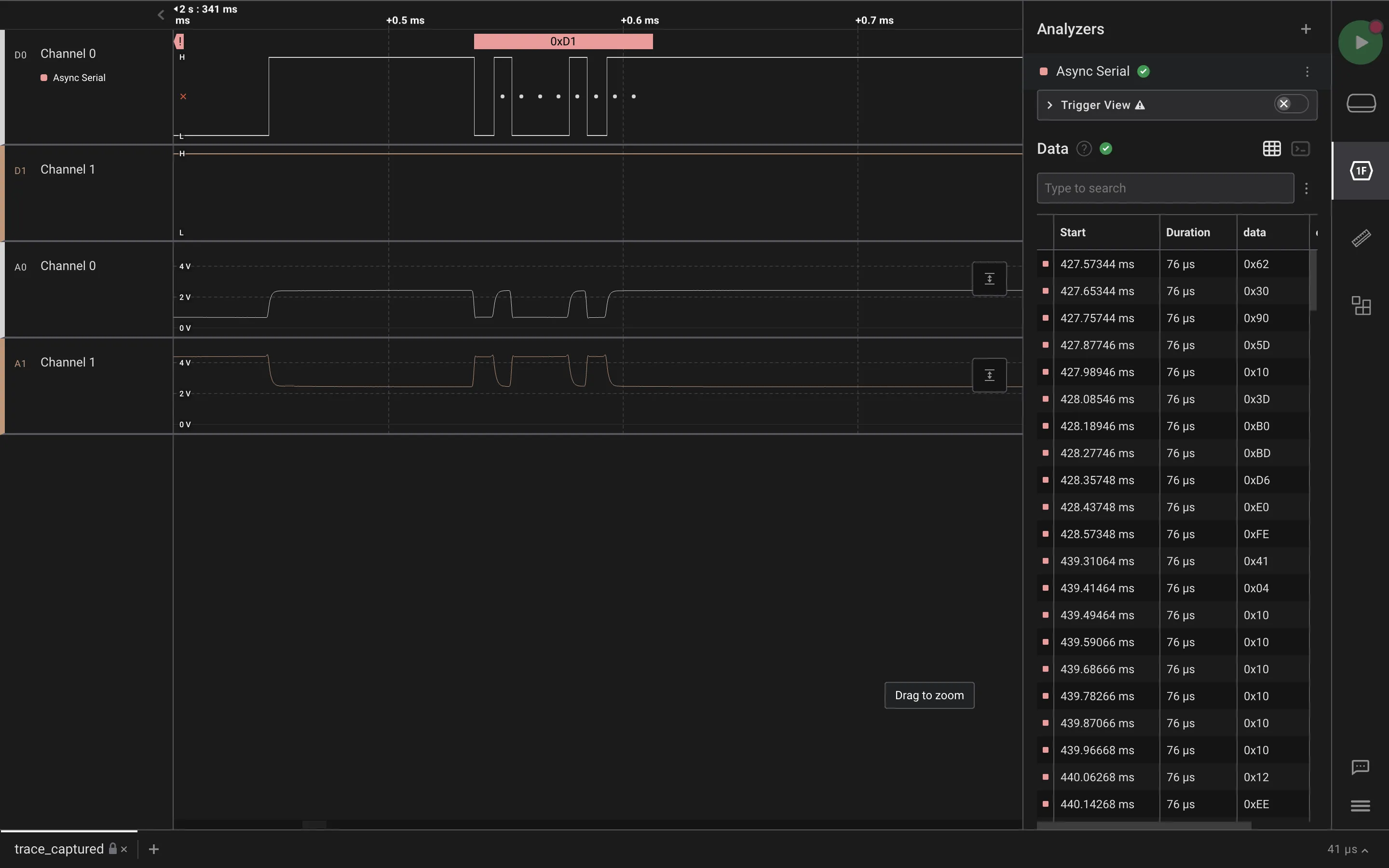Viewport: 1389px width, 868px height.
Task: Select the row with data 0x41
Action: [1173, 561]
